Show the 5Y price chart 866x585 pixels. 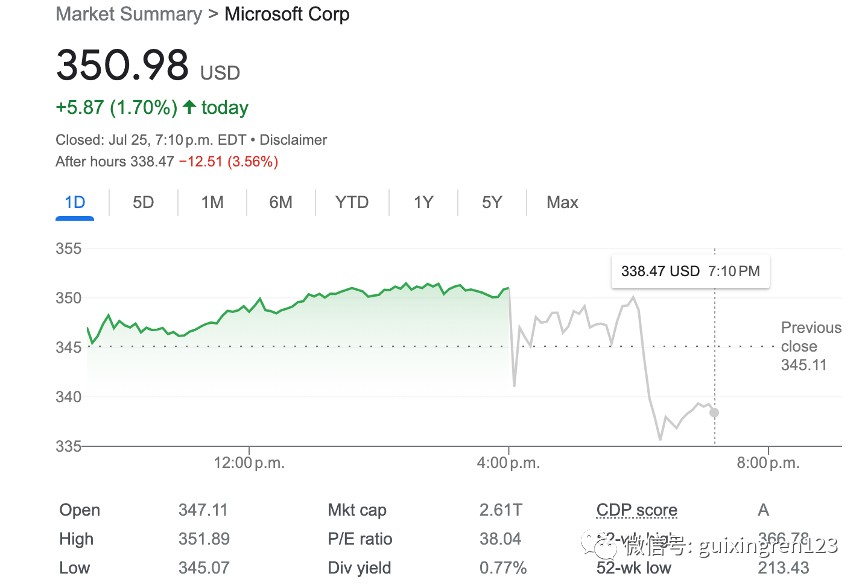pyautogui.click(x=492, y=202)
